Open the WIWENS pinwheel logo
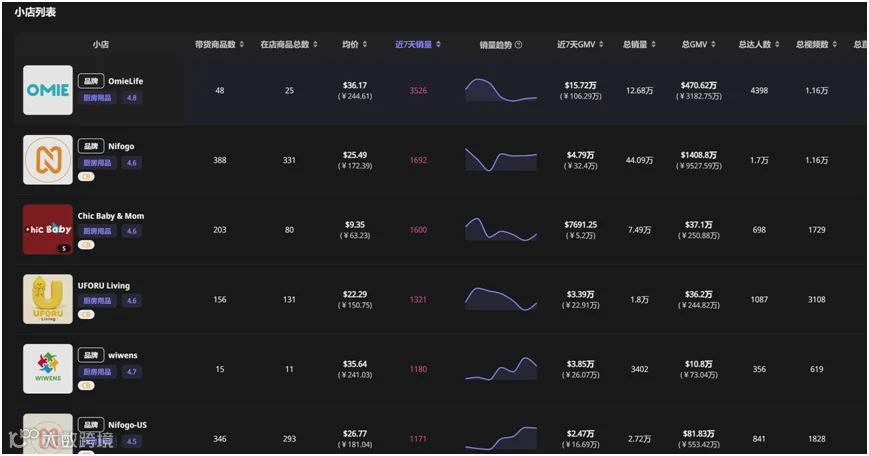Screen dimensions: 869x456 click(x=48, y=369)
